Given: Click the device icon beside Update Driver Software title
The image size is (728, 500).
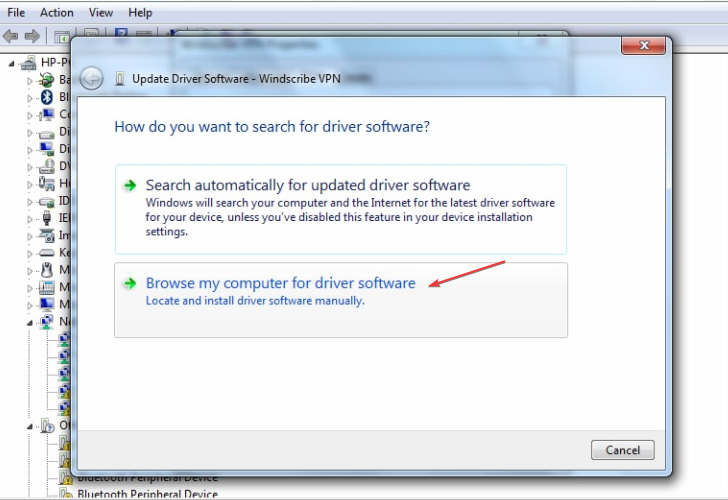Looking at the screenshot, I should [120, 79].
